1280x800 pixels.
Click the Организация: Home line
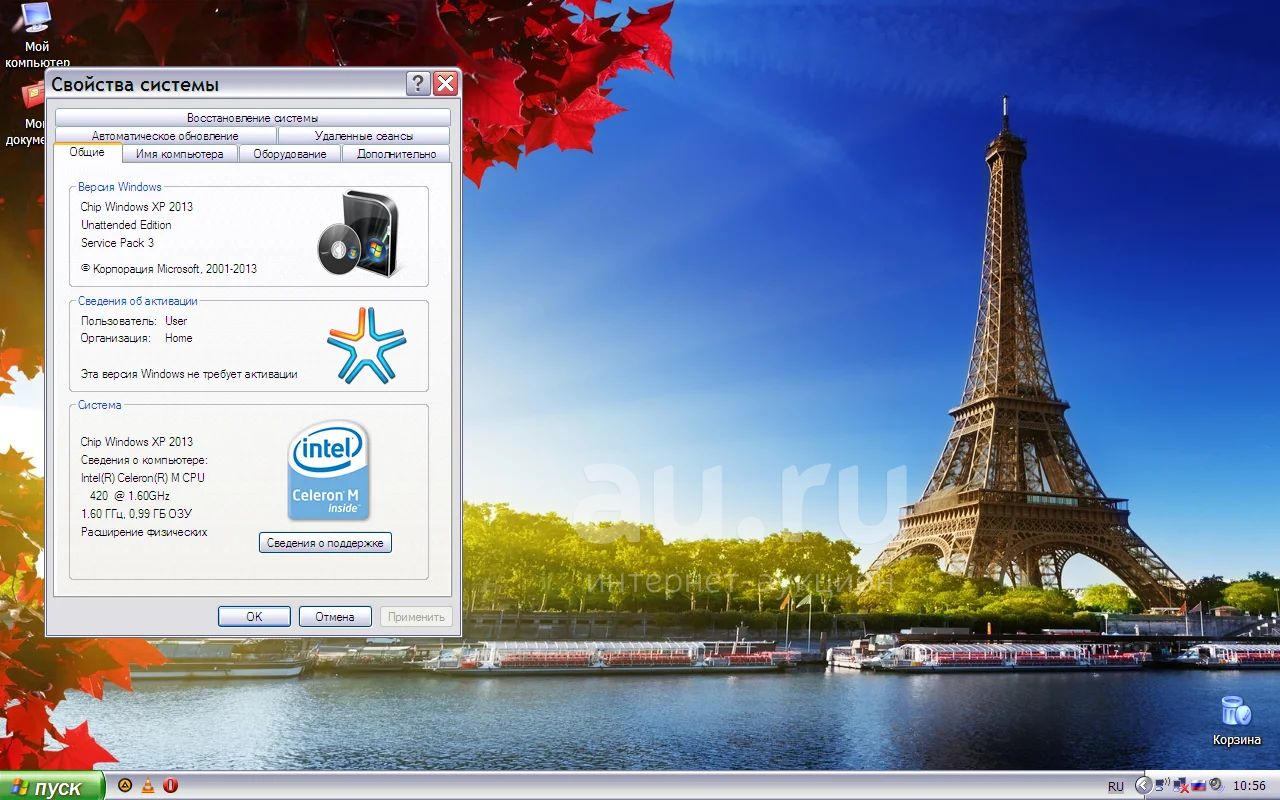click(x=137, y=338)
